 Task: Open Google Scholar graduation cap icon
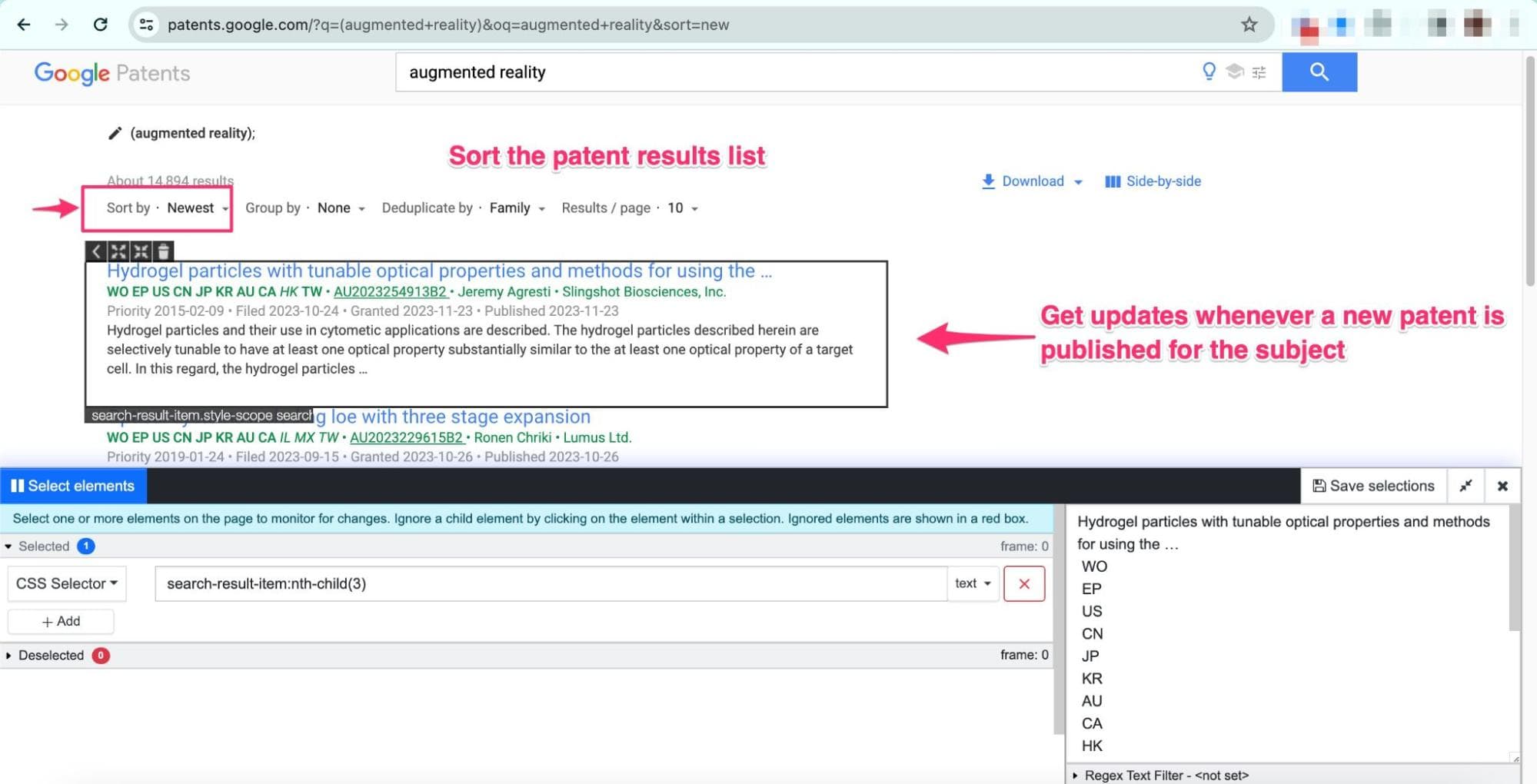[1233, 71]
